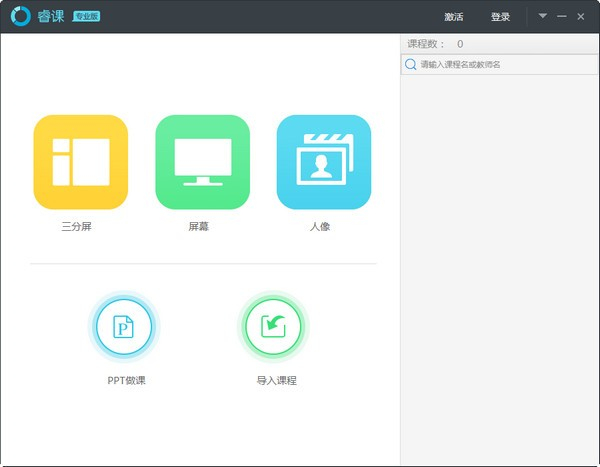The width and height of the screenshot is (600, 467).
Task: Focus the course or teacher name search field
Action: pos(505,64)
